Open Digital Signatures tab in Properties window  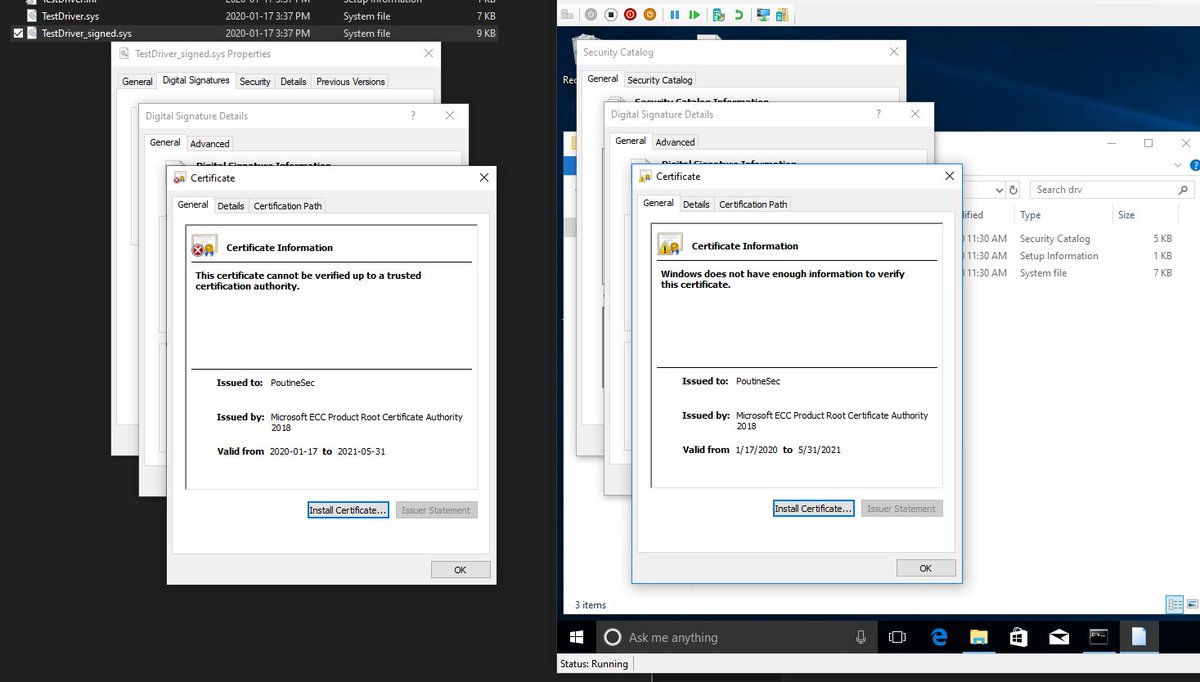pyautogui.click(x=196, y=81)
